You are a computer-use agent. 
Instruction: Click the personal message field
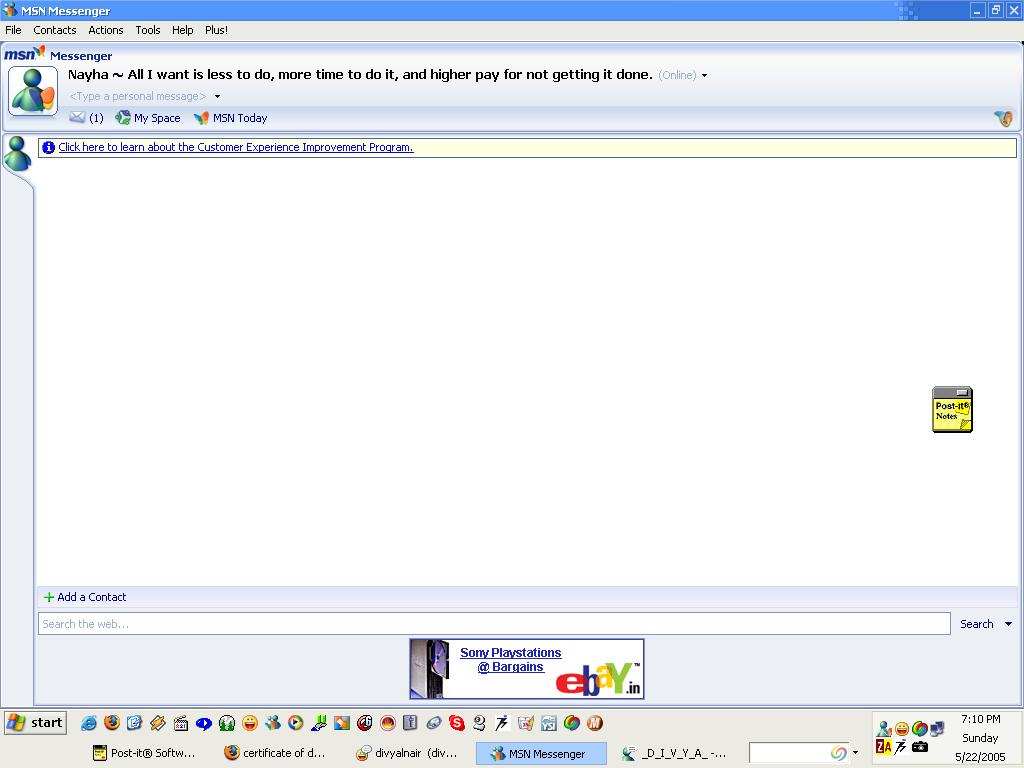137,97
